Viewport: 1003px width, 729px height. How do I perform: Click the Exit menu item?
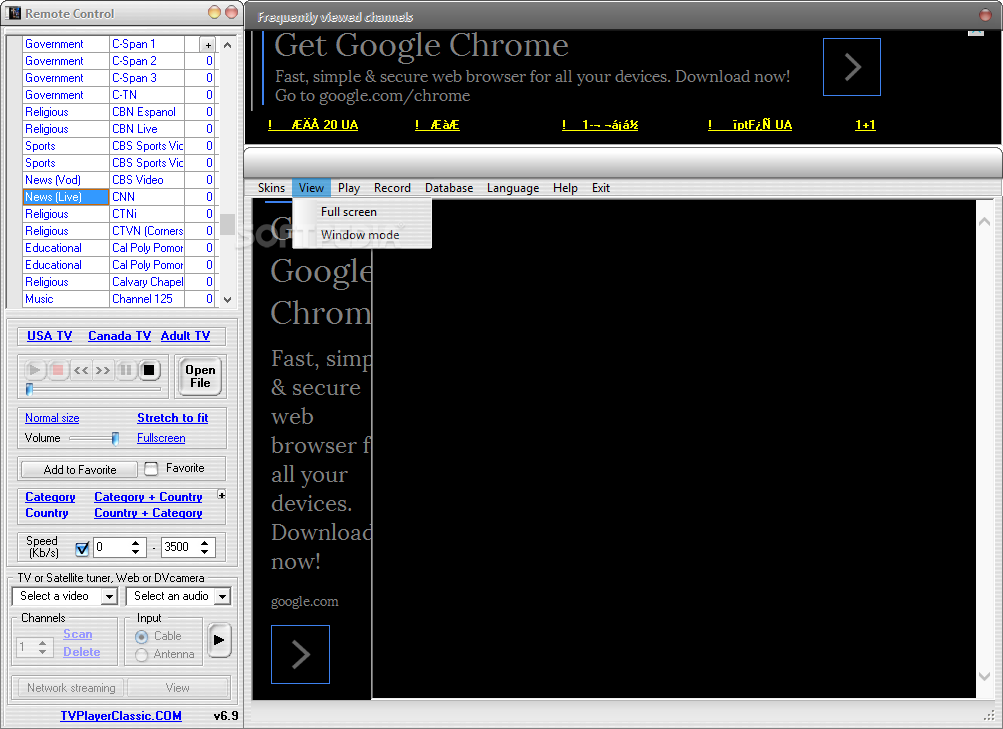(x=600, y=188)
